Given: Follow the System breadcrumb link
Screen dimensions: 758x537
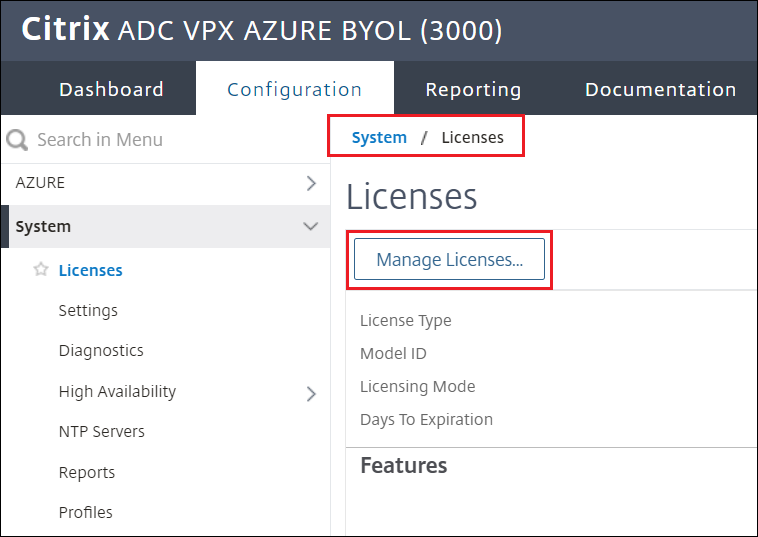Looking at the screenshot, I should tap(379, 137).
